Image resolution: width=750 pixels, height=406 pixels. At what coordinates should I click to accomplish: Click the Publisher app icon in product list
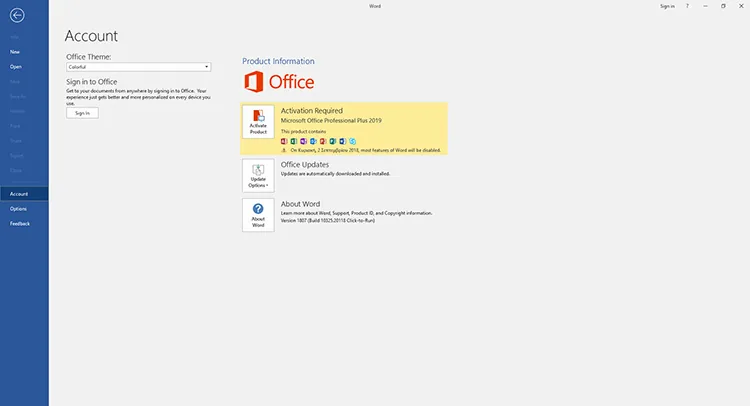(333, 141)
